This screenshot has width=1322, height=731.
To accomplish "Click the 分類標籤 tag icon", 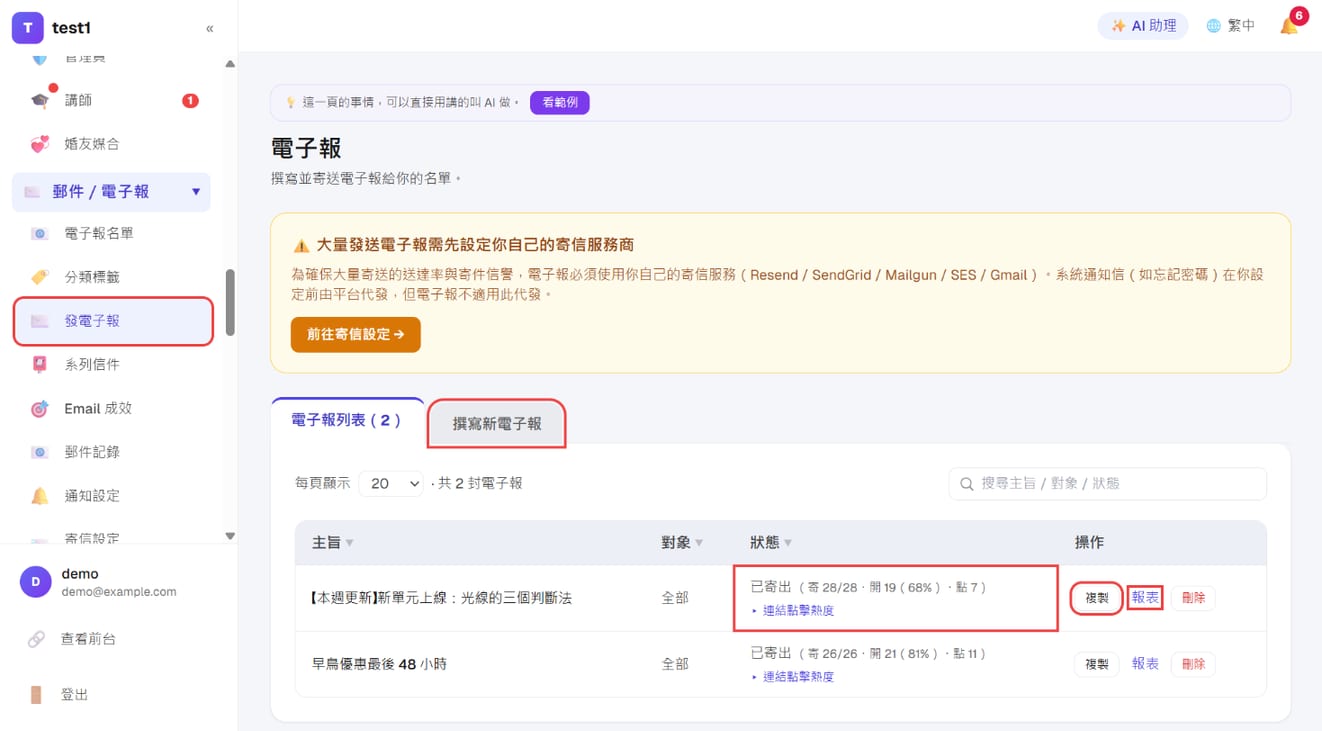I will click(40, 277).
